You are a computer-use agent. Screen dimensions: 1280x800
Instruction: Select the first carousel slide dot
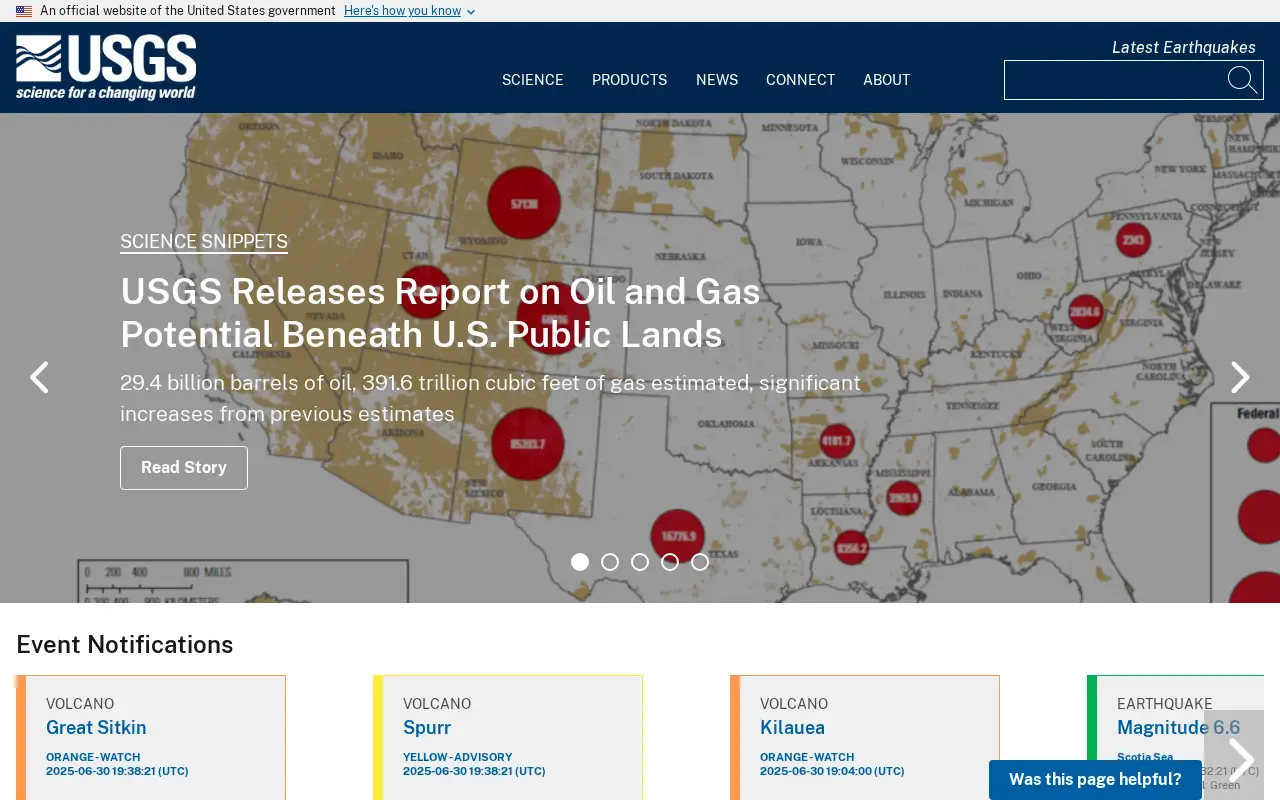click(580, 562)
